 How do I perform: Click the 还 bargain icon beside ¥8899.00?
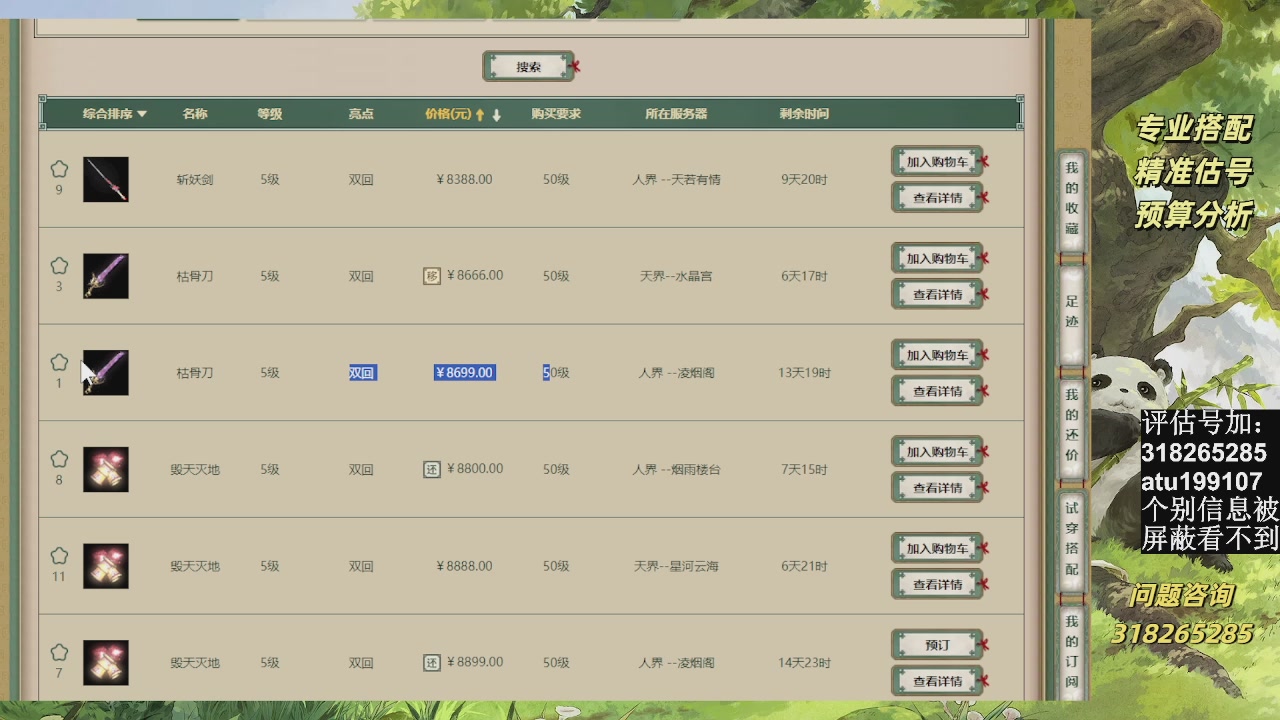point(432,662)
